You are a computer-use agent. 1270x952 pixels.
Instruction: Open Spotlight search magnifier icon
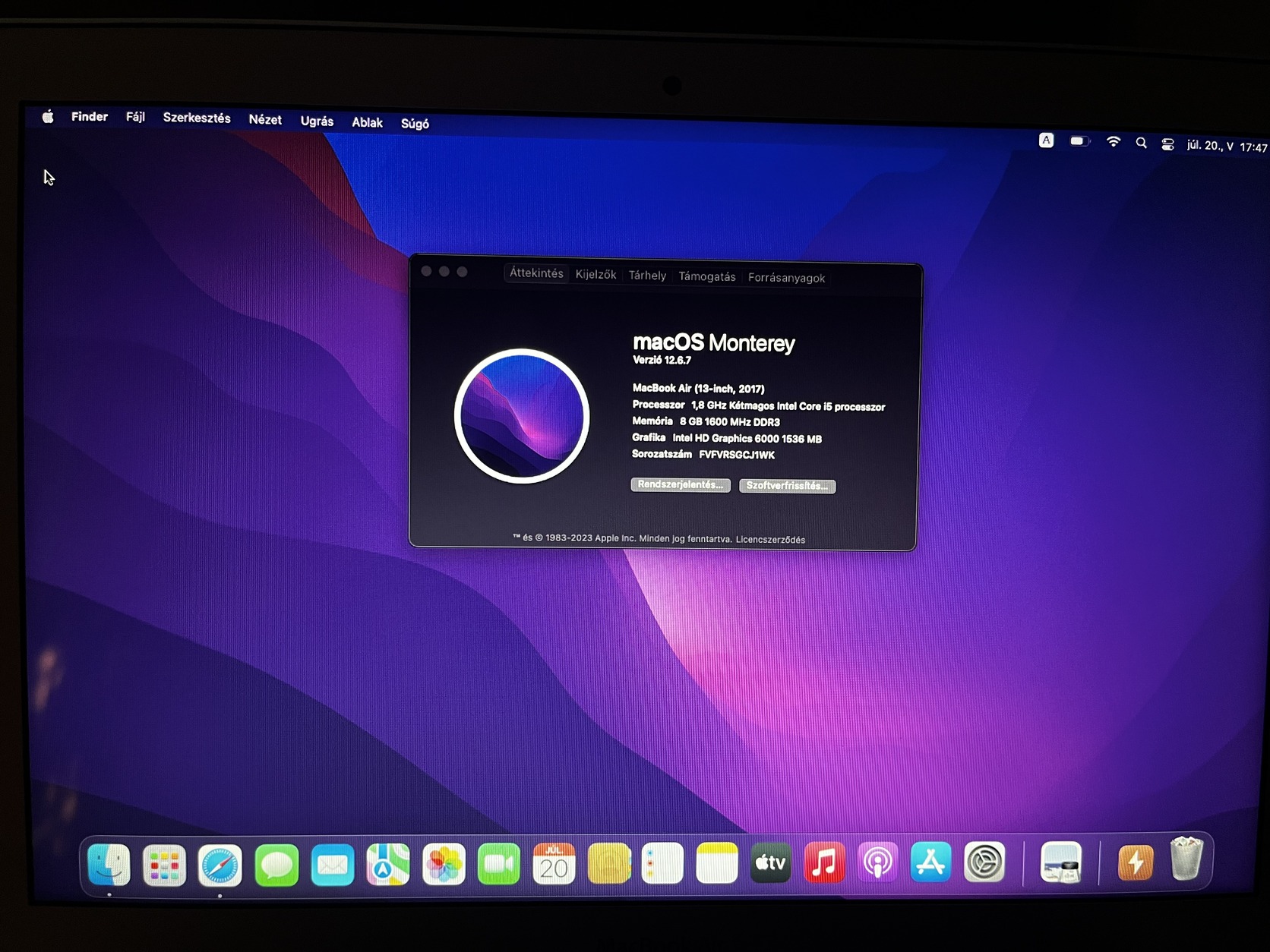1141,143
